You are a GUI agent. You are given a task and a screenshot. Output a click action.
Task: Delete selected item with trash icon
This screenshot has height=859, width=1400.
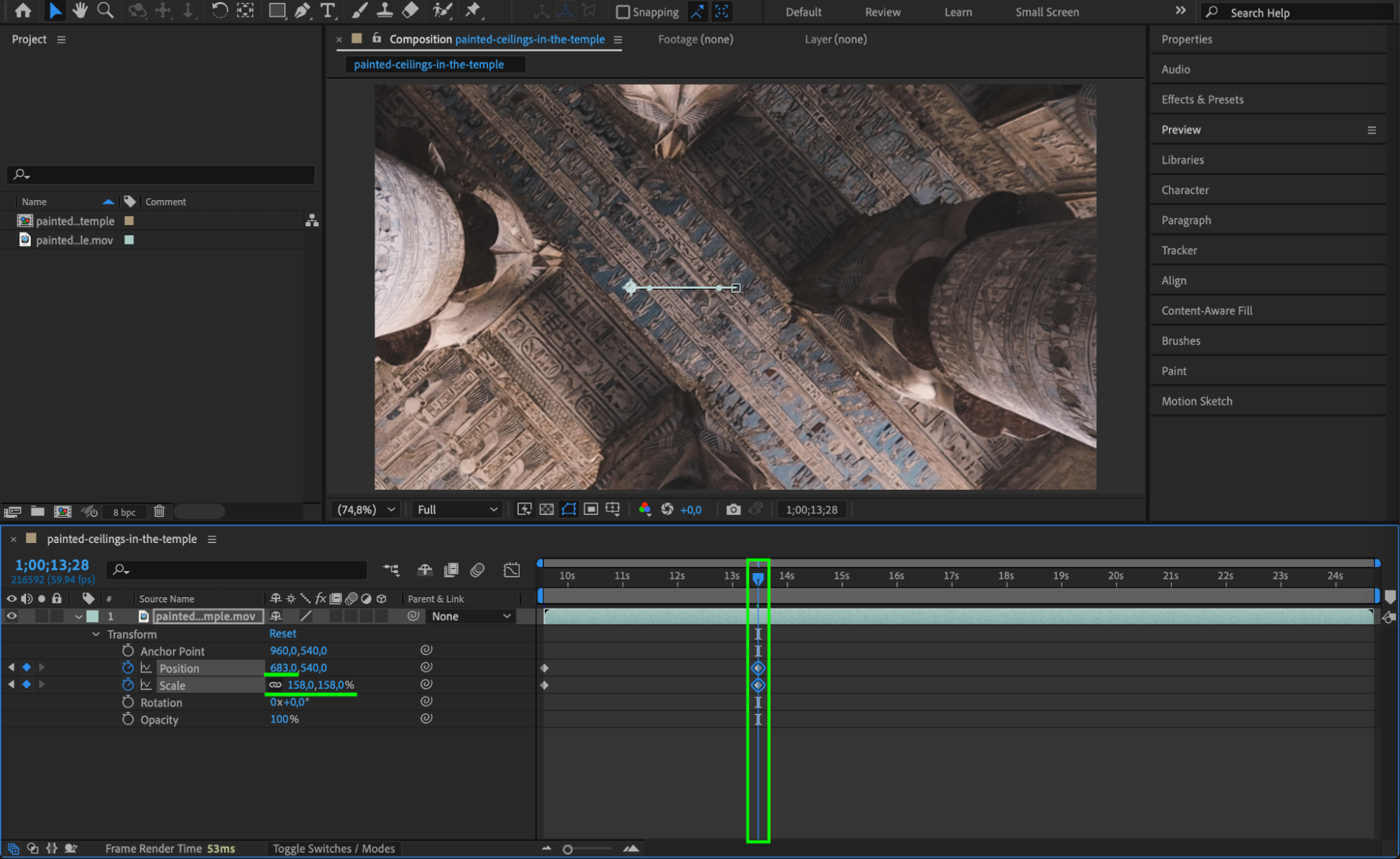tap(159, 511)
